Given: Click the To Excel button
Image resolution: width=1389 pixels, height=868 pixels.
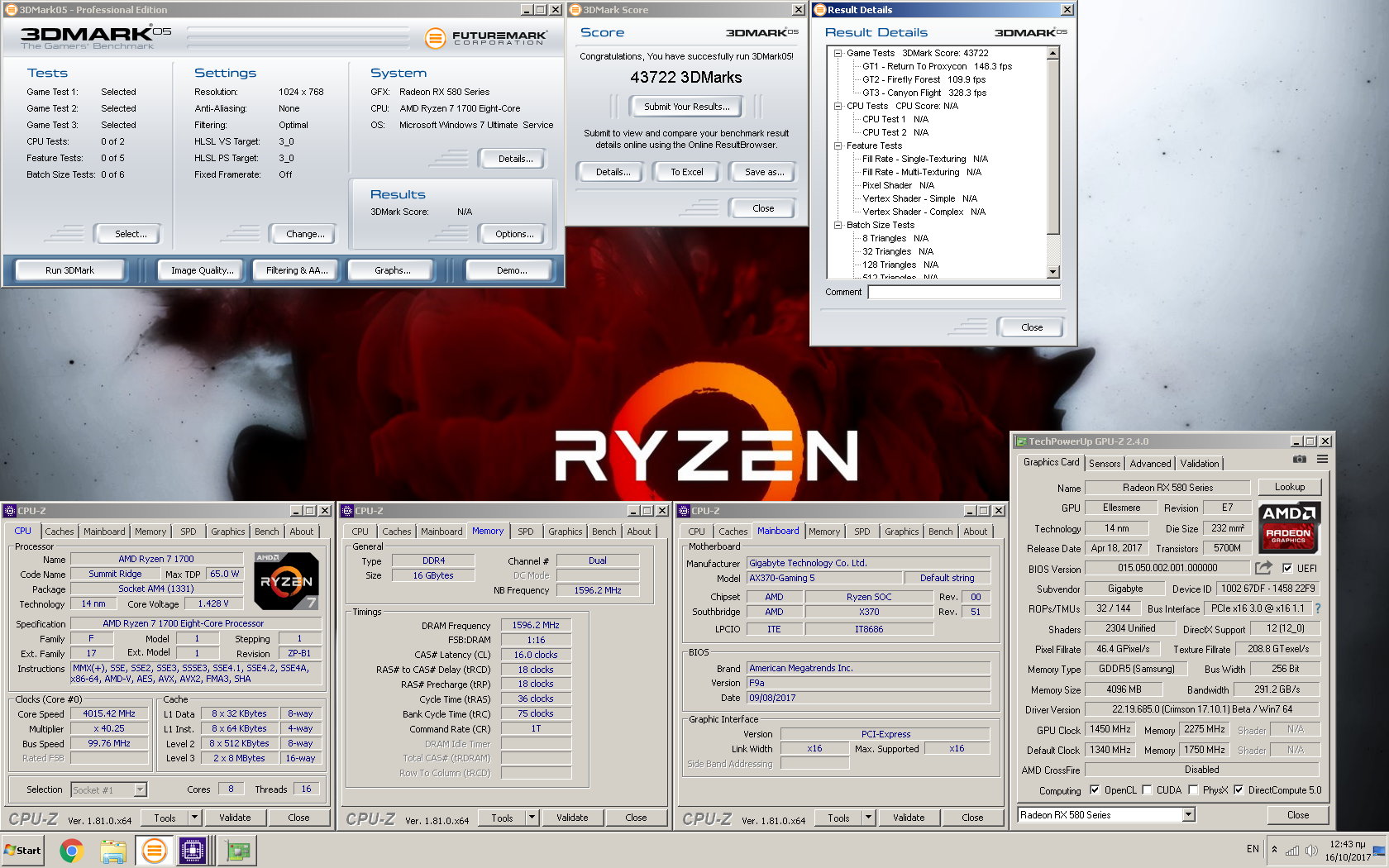Looking at the screenshot, I should point(686,172).
